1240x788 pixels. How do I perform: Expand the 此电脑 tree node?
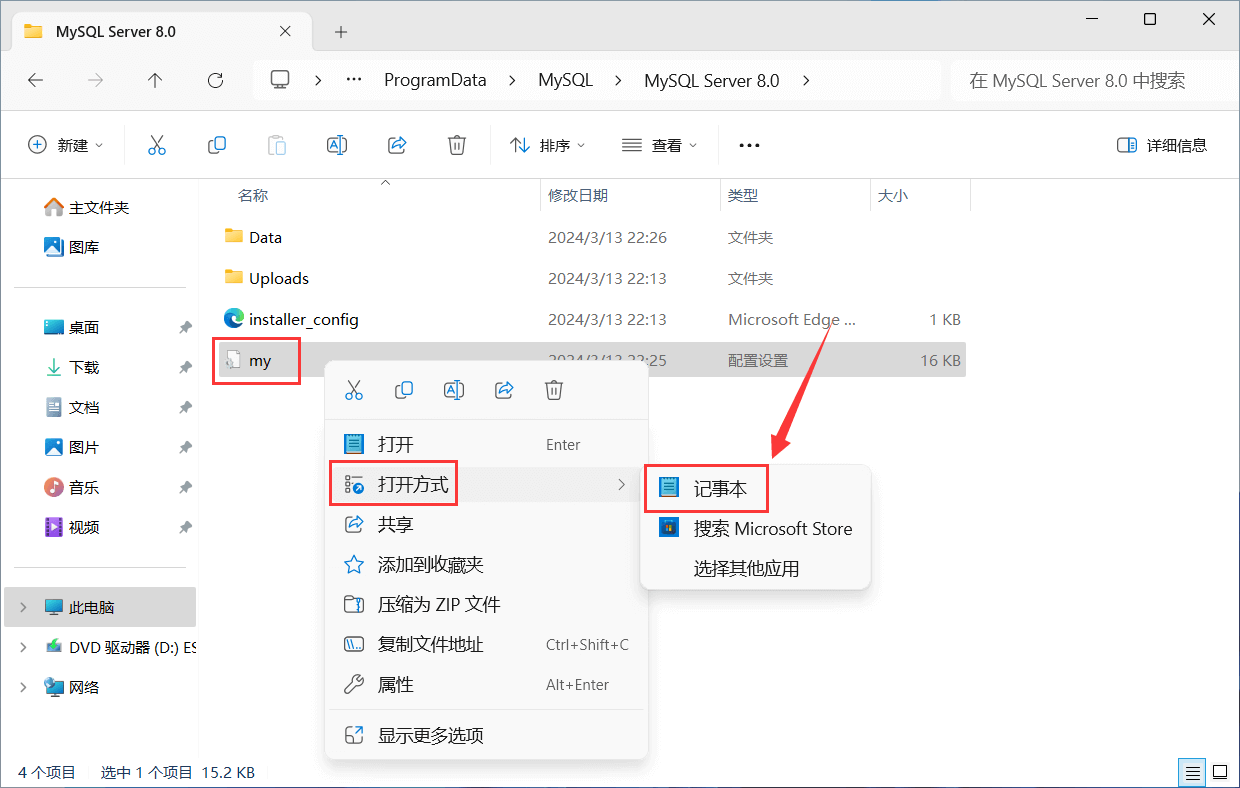pyautogui.click(x=23, y=607)
